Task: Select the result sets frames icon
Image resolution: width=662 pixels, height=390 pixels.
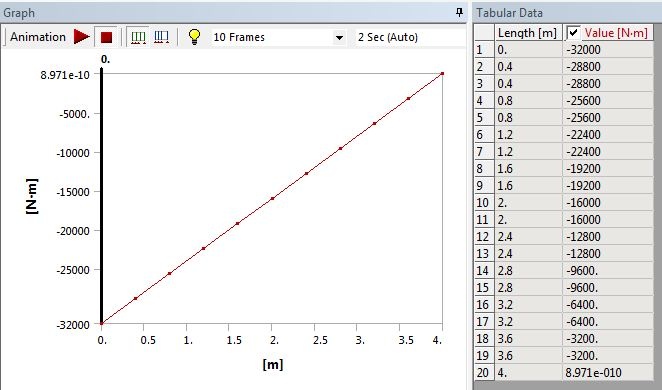Action: tap(161, 37)
